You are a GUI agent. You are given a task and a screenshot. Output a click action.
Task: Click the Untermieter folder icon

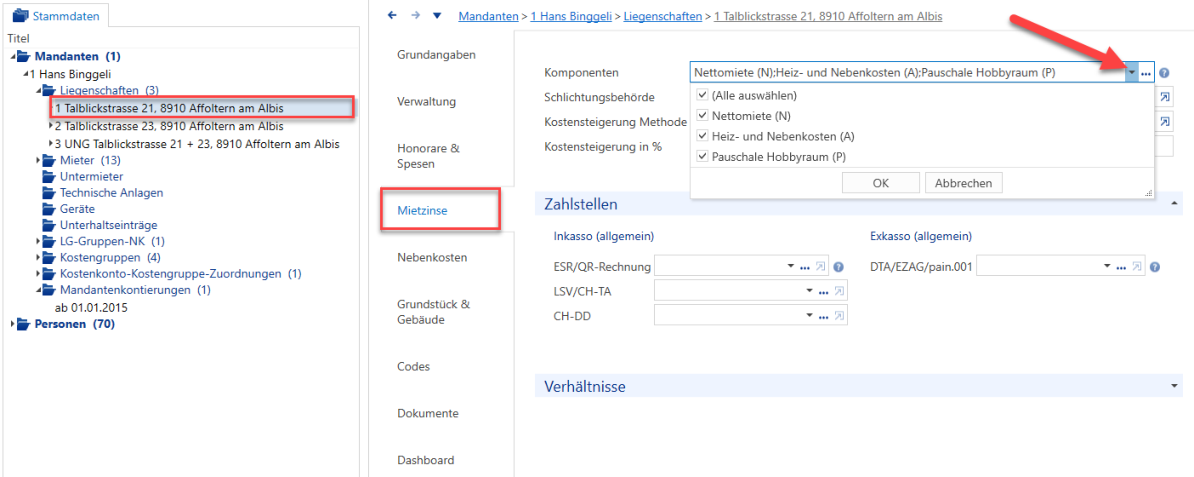click(50, 177)
